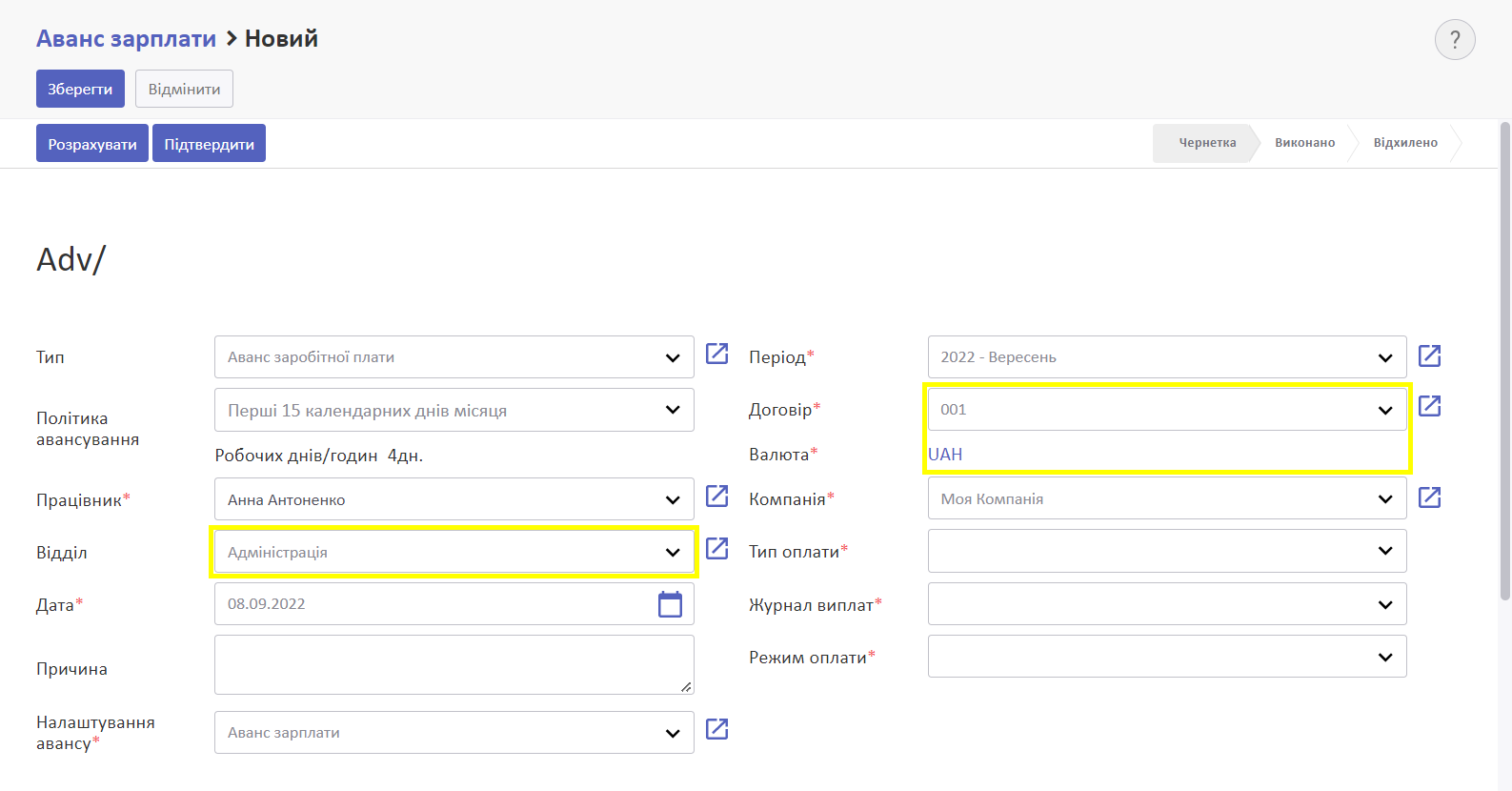Click the vertical page scrollbar
The image size is (1512, 791).
tap(1505, 362)
